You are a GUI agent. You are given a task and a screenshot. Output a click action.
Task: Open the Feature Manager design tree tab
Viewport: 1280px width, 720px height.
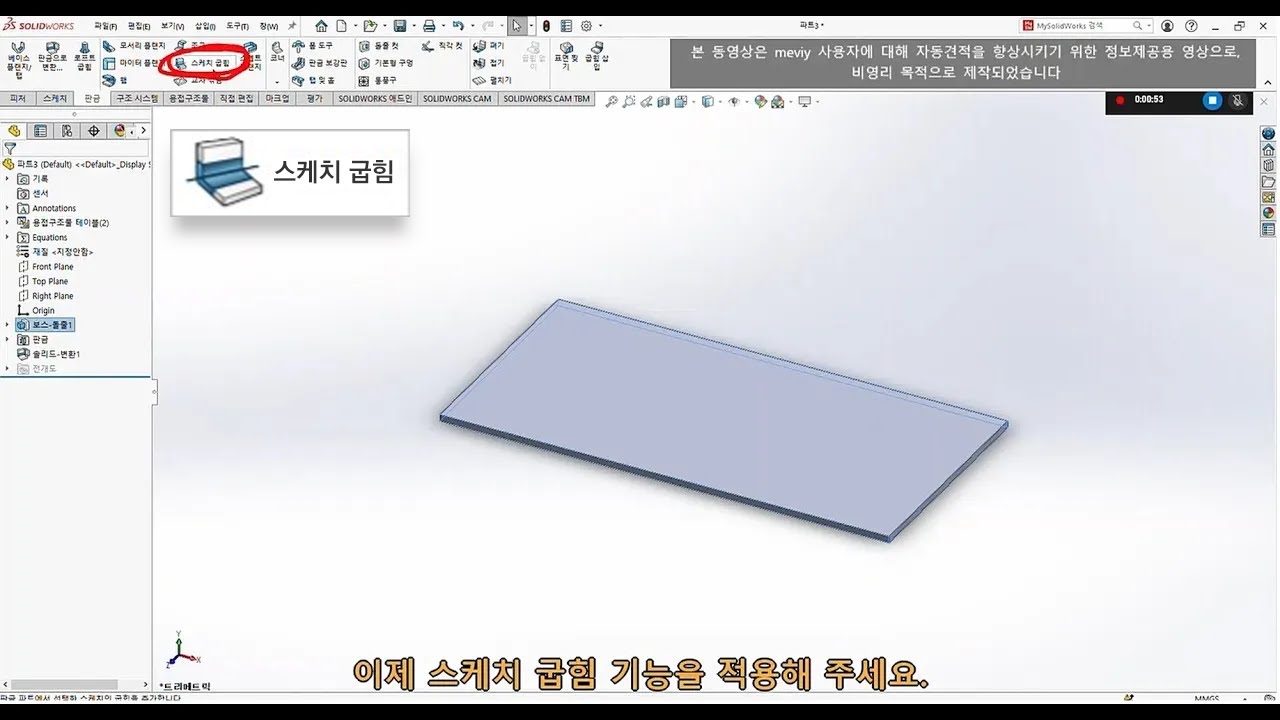pos(14,131)
